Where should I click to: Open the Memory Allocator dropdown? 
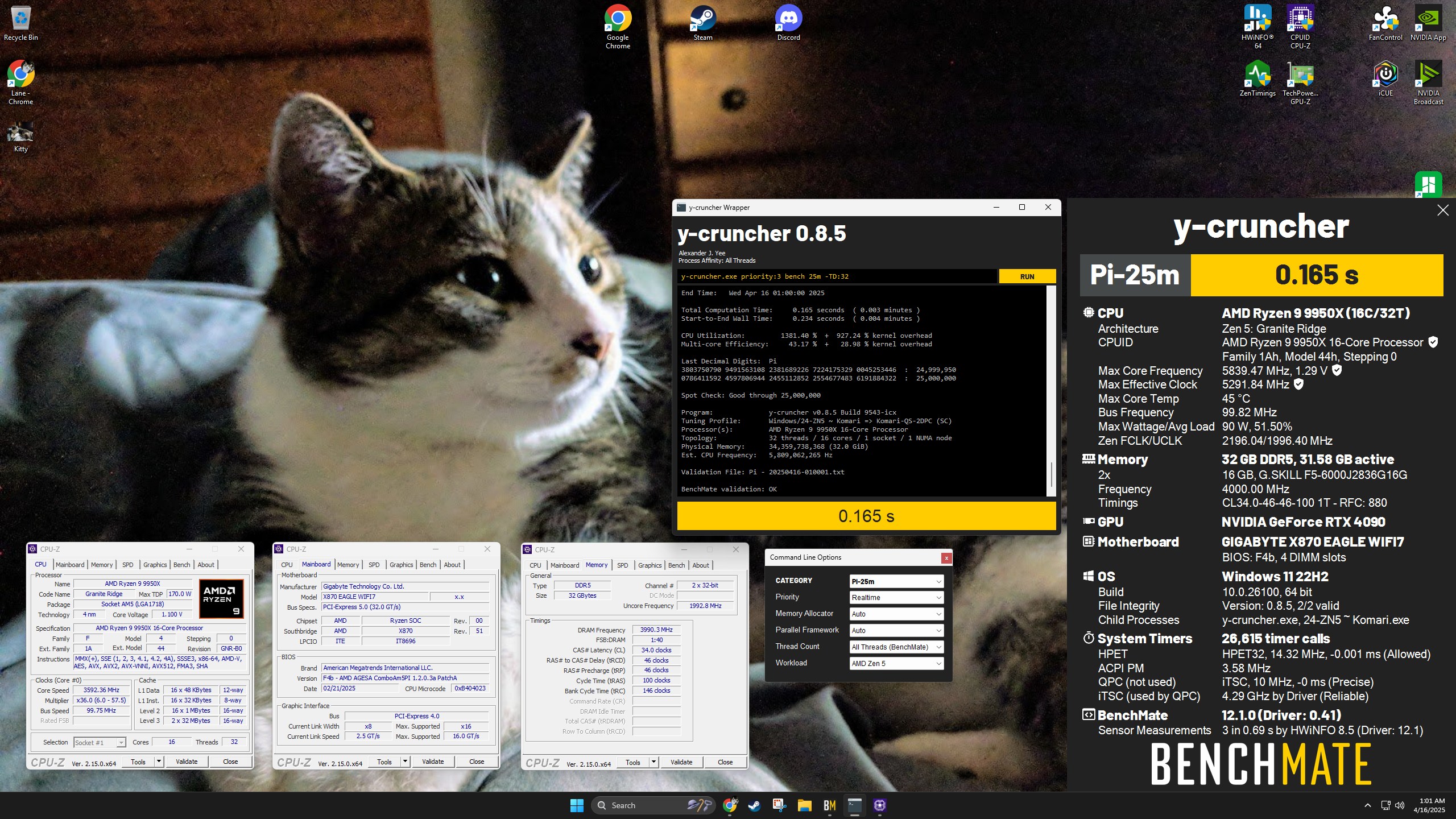click(x=896, y=614)
